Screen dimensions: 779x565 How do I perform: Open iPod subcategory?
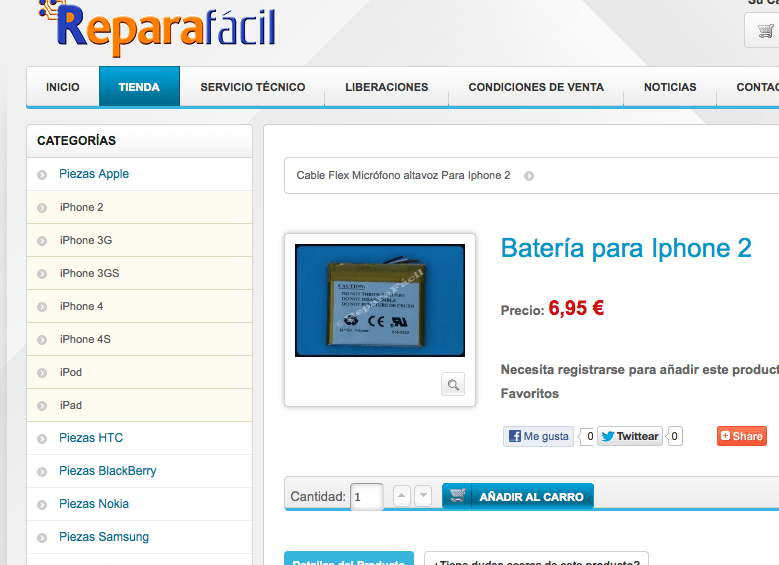(71, 372)
